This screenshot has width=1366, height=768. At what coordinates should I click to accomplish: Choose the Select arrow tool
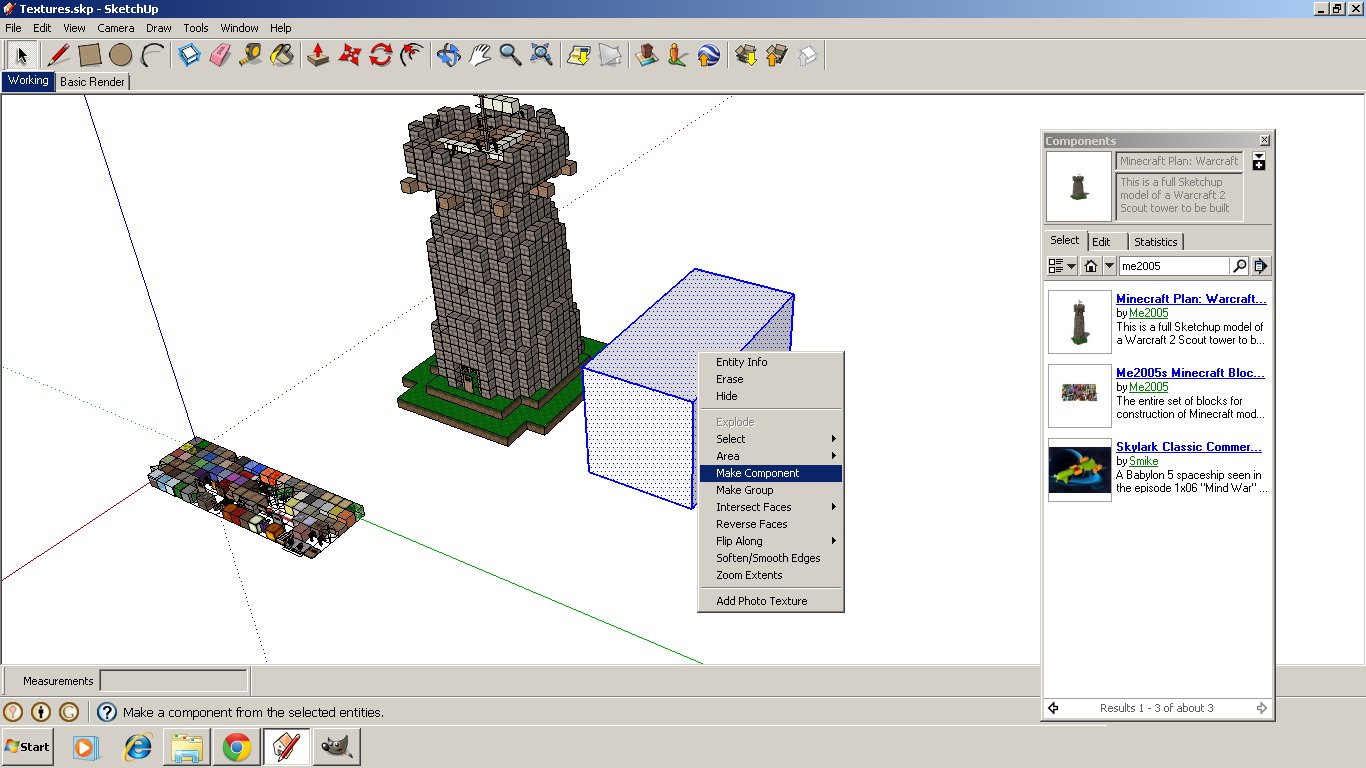click(x=22, y=55)
